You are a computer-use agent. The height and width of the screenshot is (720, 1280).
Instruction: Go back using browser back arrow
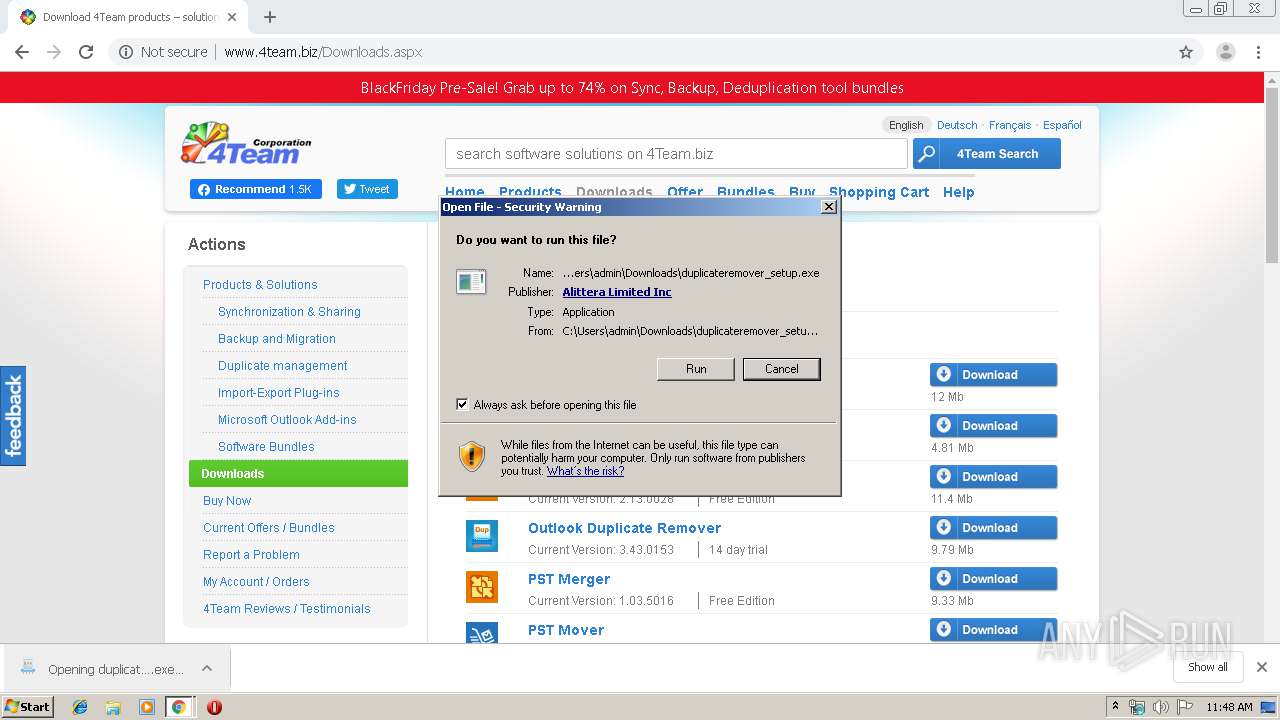tap(22, 52)
